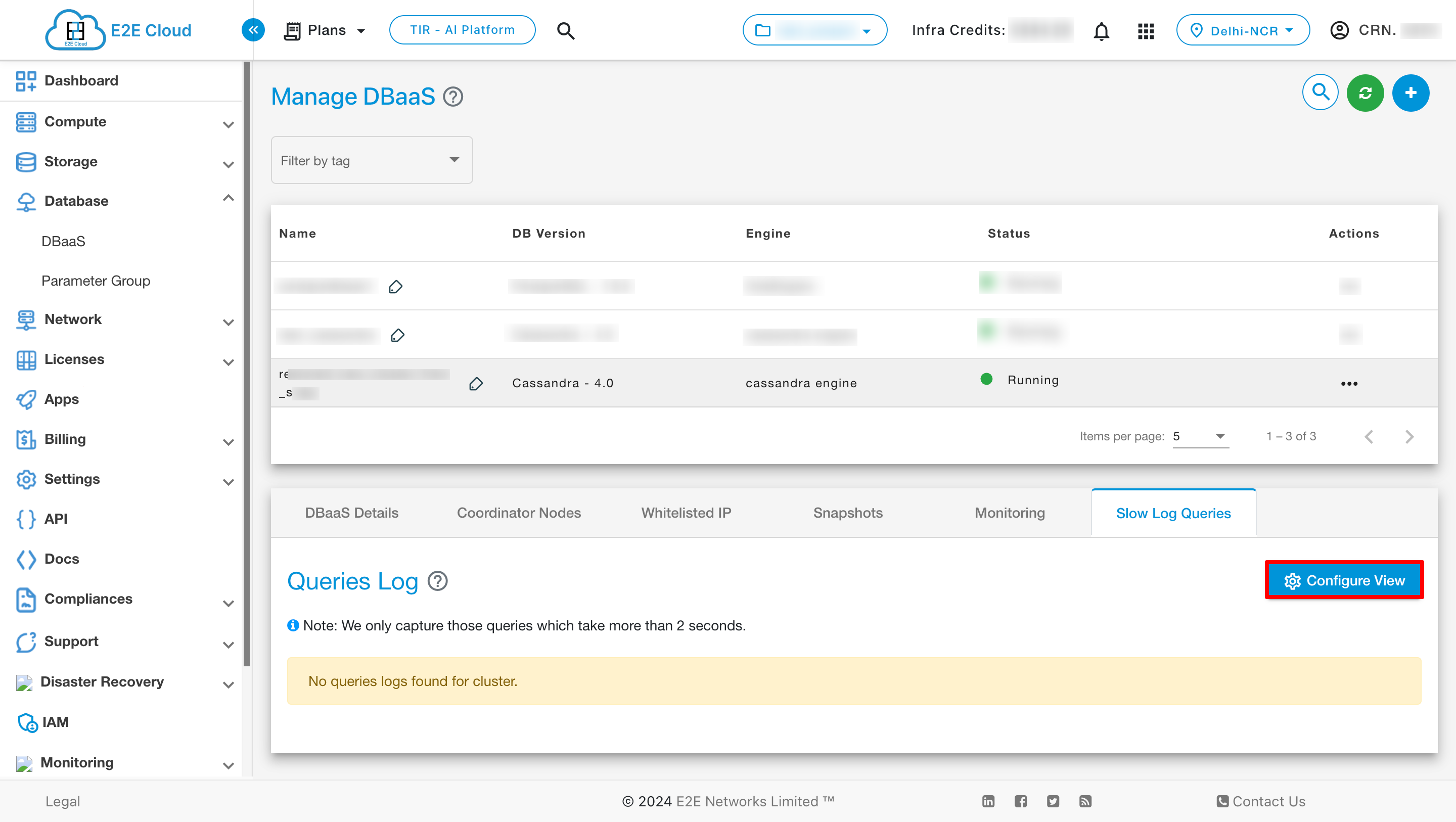Open Contact Us footer link
This screenshot has width=1456, height=822.
tap(1260, 801)
